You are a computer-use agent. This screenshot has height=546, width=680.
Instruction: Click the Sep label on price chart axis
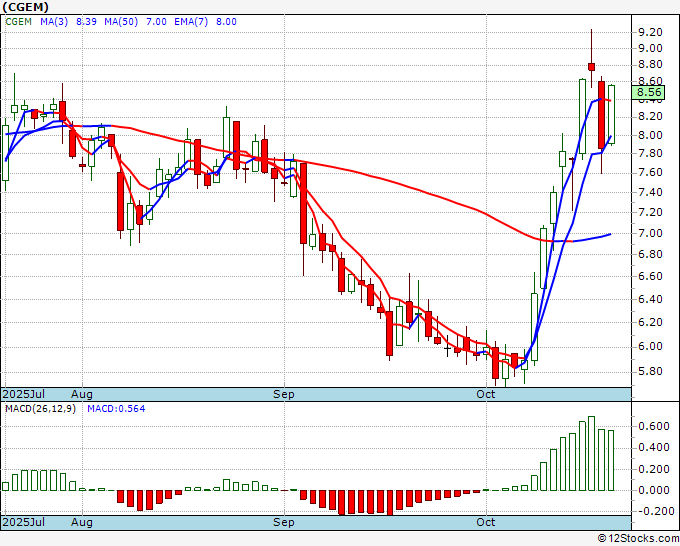[284, 394]
